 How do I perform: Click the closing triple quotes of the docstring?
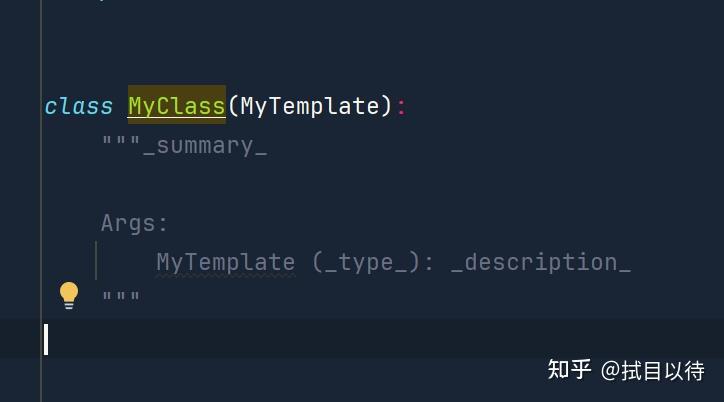point(121,298)
